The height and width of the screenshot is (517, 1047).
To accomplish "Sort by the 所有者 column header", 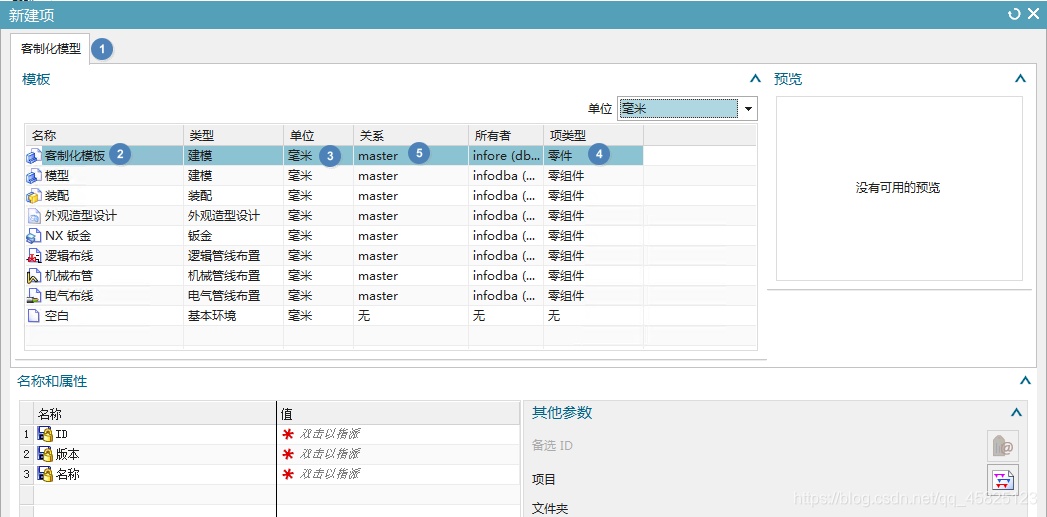I will click(506, 136).
